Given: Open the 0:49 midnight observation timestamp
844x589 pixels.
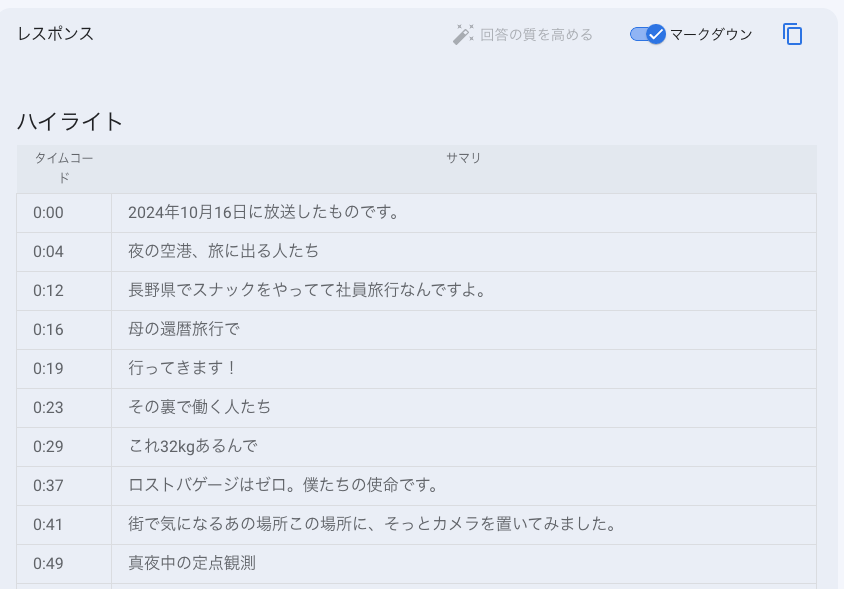Looking at the screenshot, I should (48, 563).
